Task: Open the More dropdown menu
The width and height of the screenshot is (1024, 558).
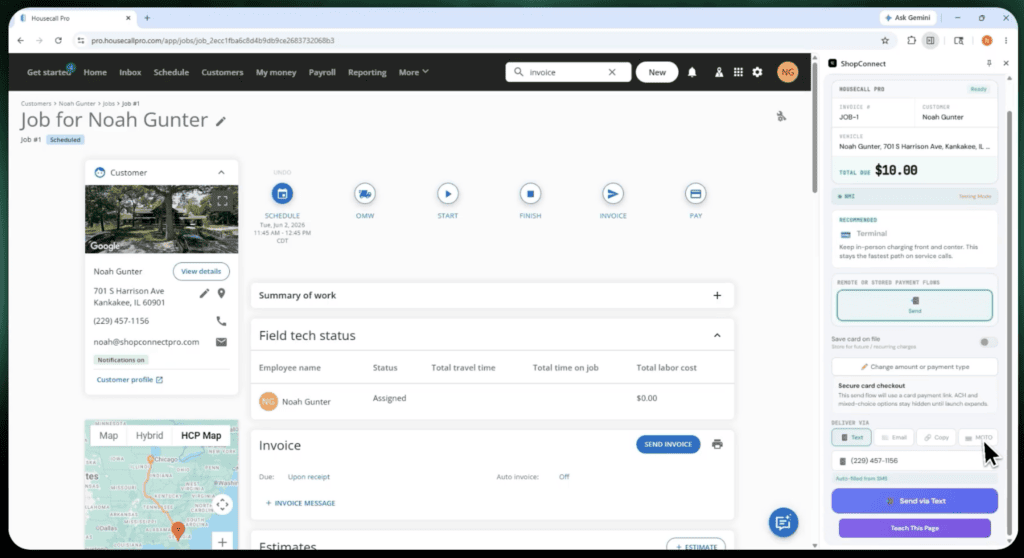Action: click(x=413, y=72)
